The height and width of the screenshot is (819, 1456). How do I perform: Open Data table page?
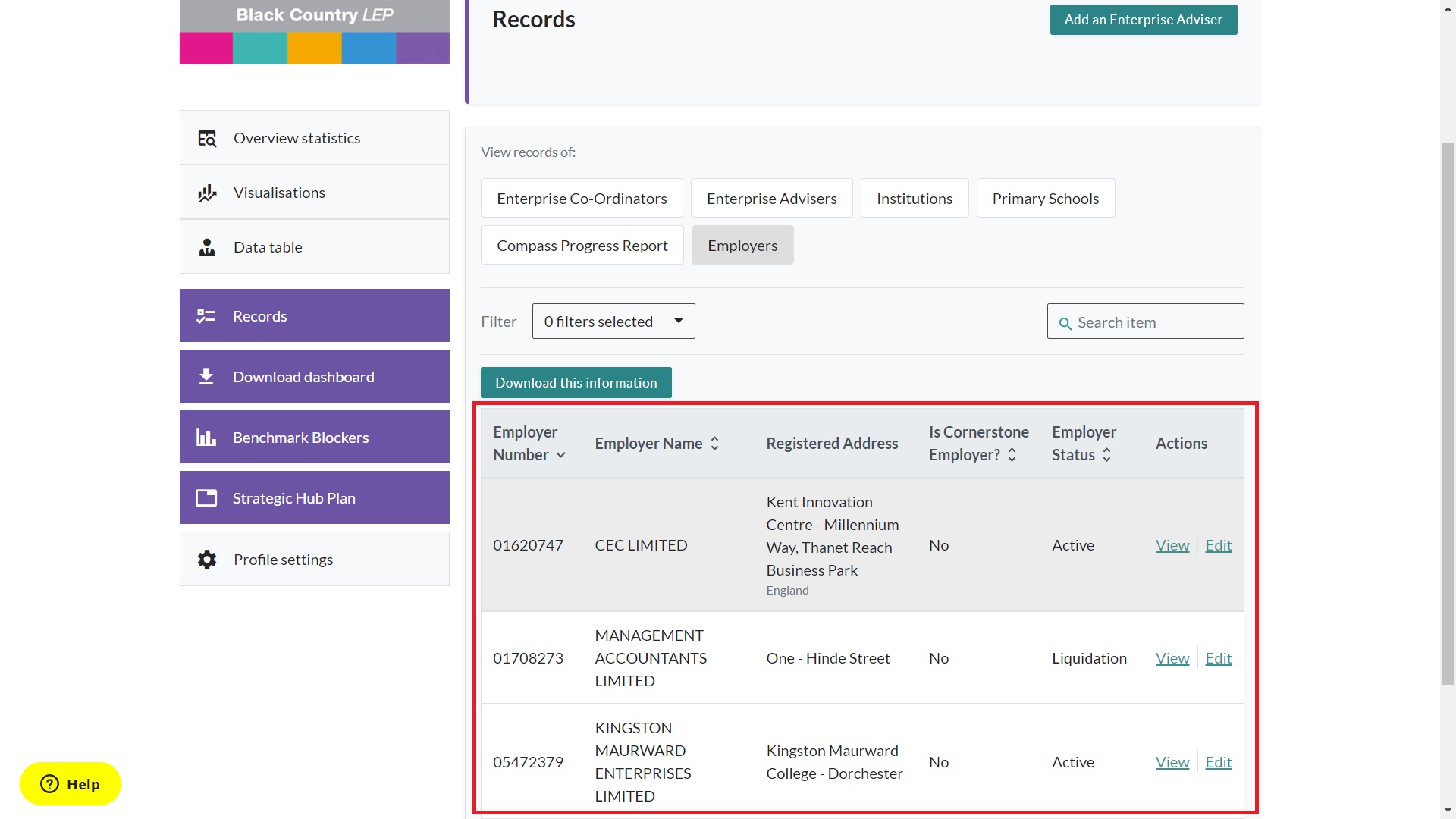click(315, 247)
